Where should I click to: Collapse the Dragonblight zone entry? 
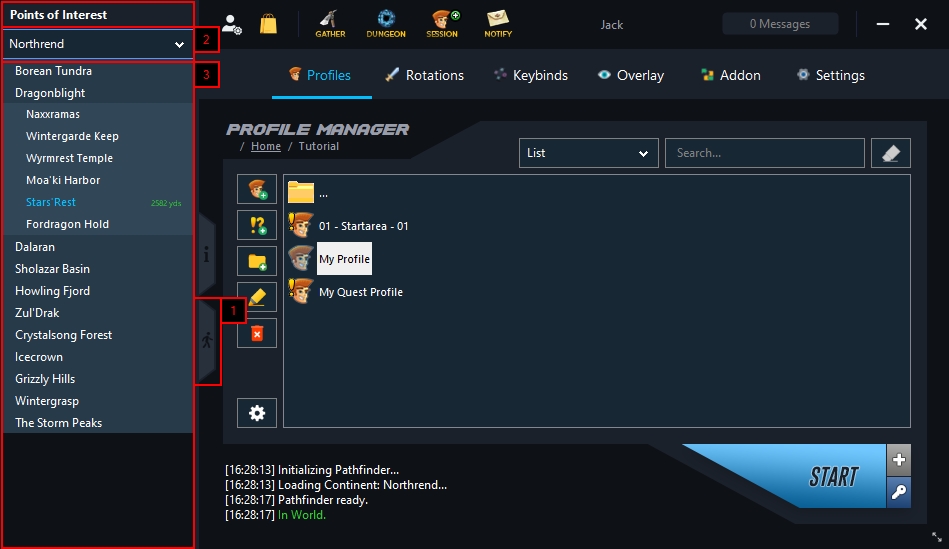50,93
